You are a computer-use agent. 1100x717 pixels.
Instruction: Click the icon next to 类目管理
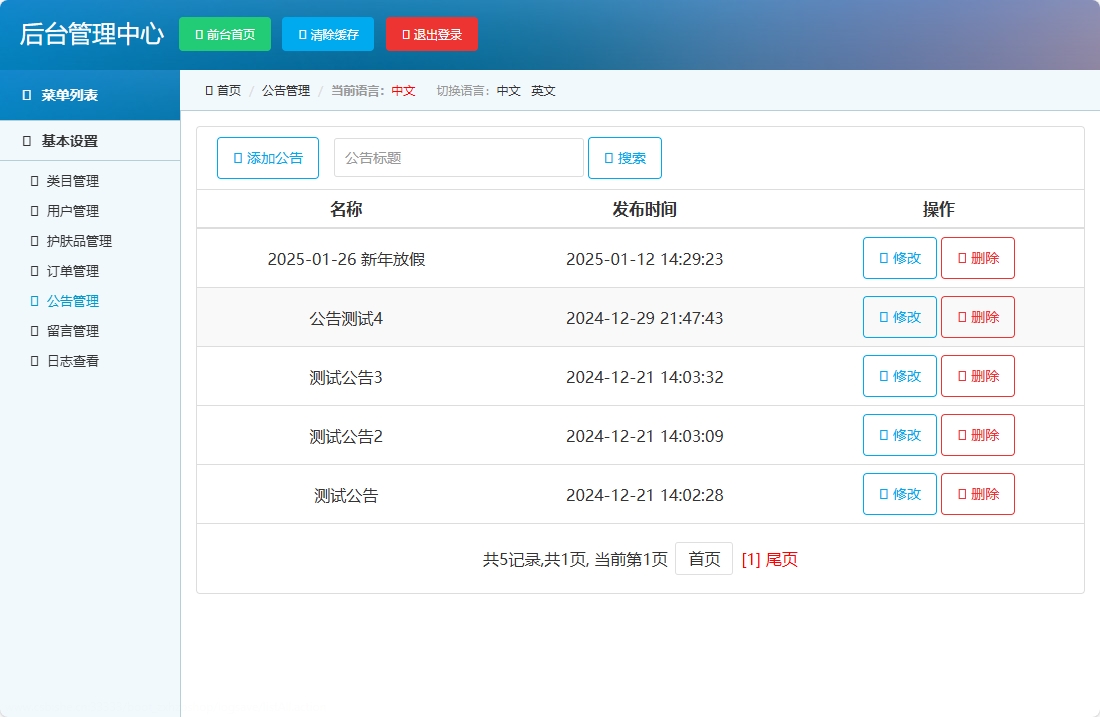(x=37, y=181)
